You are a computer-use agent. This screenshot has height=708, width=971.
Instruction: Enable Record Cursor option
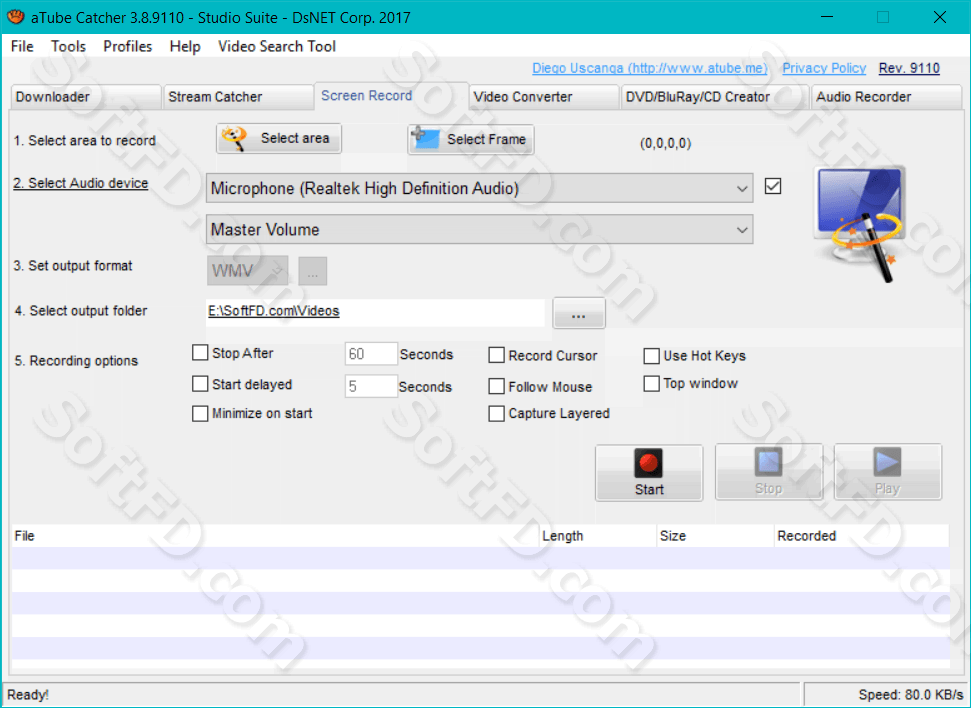tap(496, 356)
